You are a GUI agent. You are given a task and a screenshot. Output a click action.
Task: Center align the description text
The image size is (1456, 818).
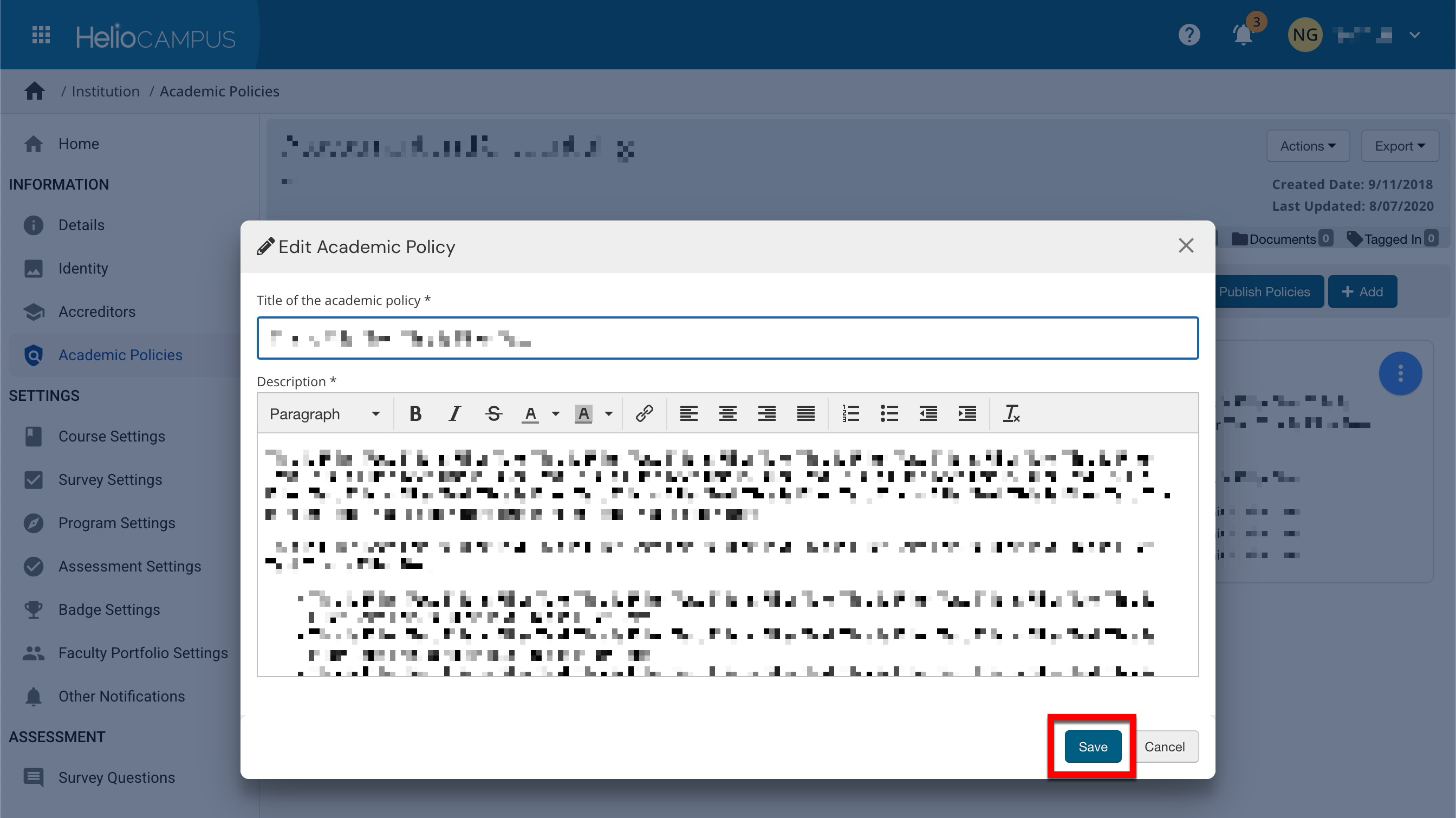click(x=727, y=414)
